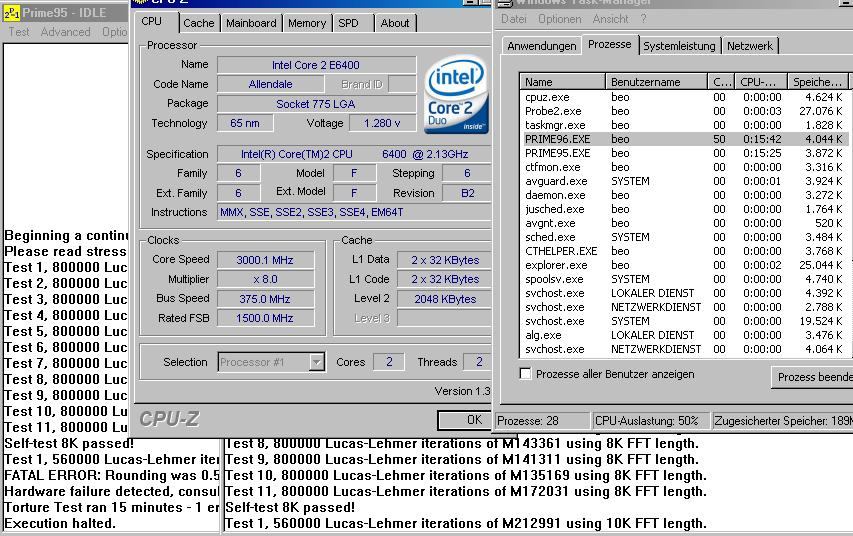Screen dimensions: 853x536
Task: Sort by the Benutzername column header
Action: pos(656,82)
